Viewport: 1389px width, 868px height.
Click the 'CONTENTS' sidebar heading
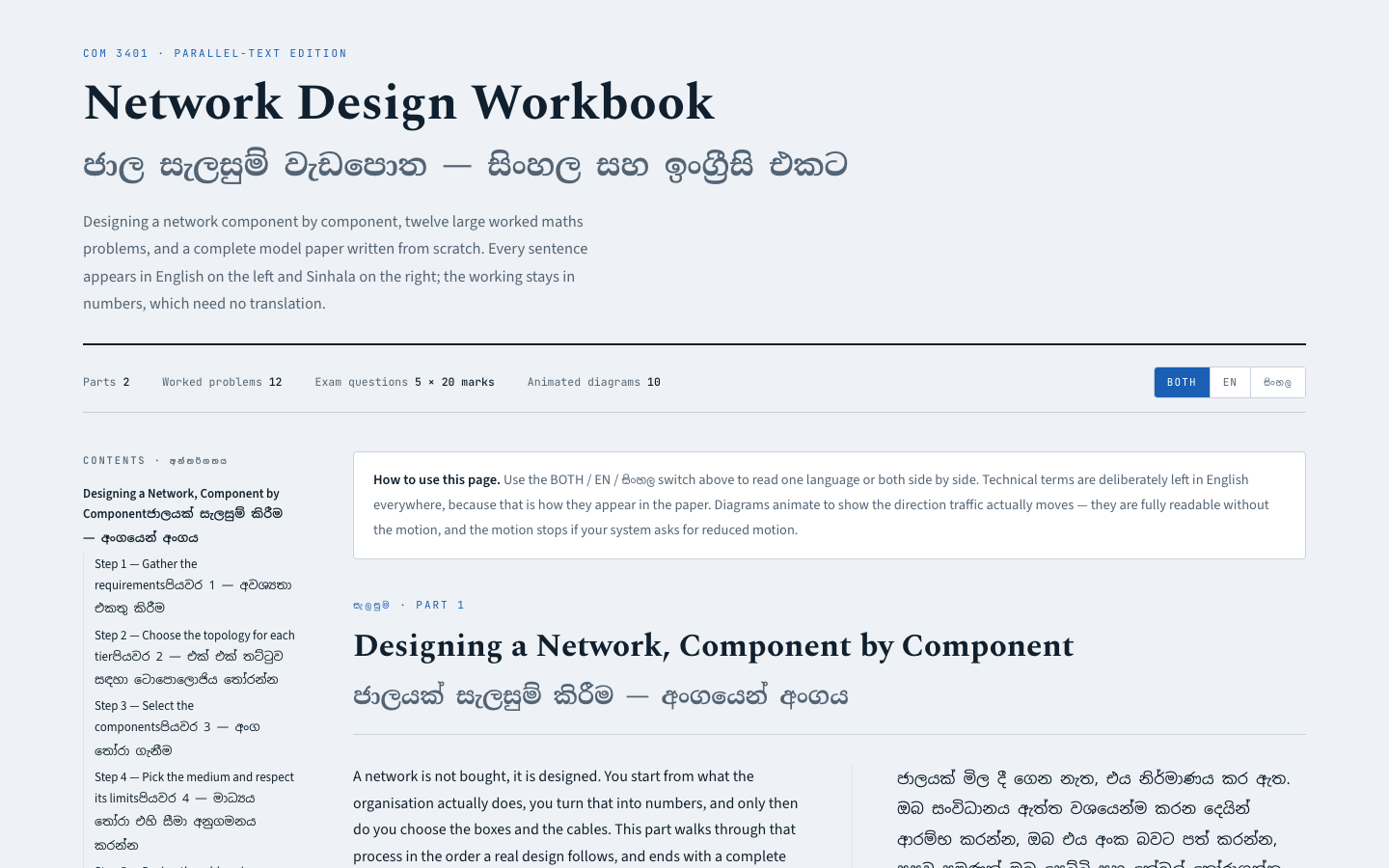(155, 461)
